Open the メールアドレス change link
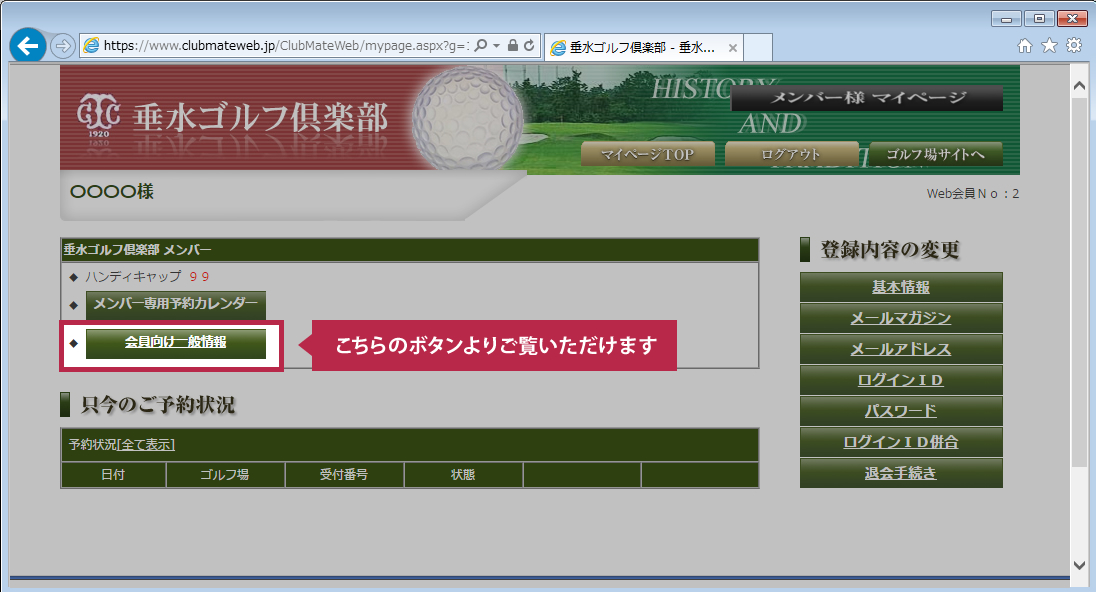Viewport: 1096px width, 592px height. [x=901, y=349]
